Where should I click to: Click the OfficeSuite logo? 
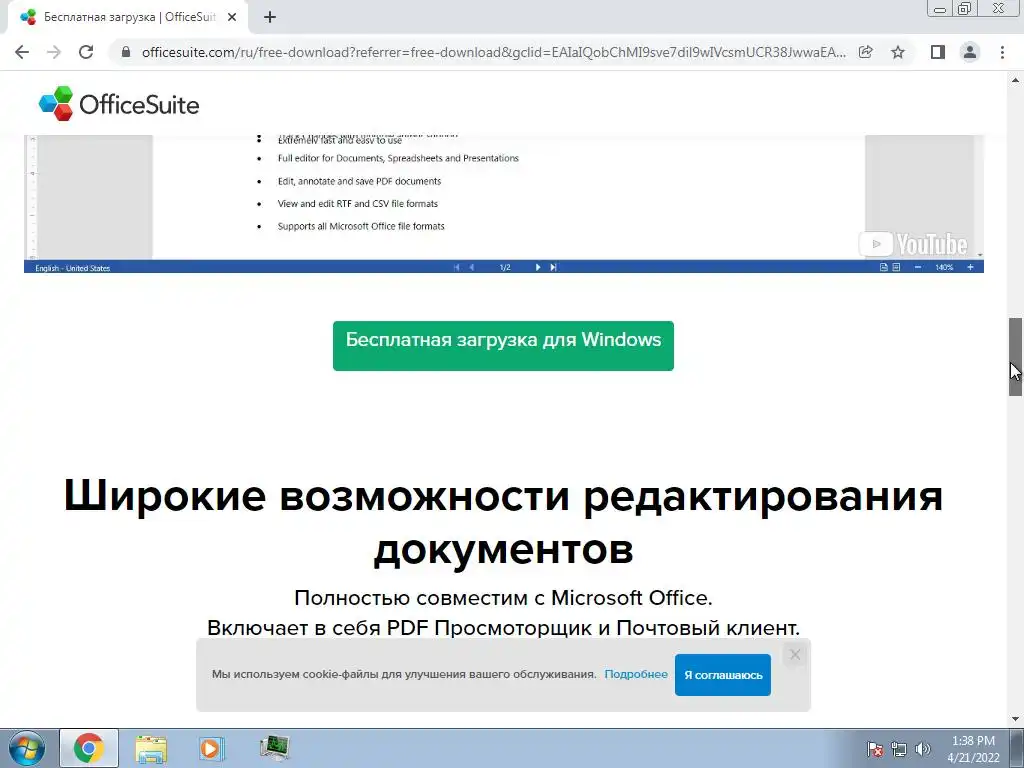pyautogui.click(x=119, y=104)
